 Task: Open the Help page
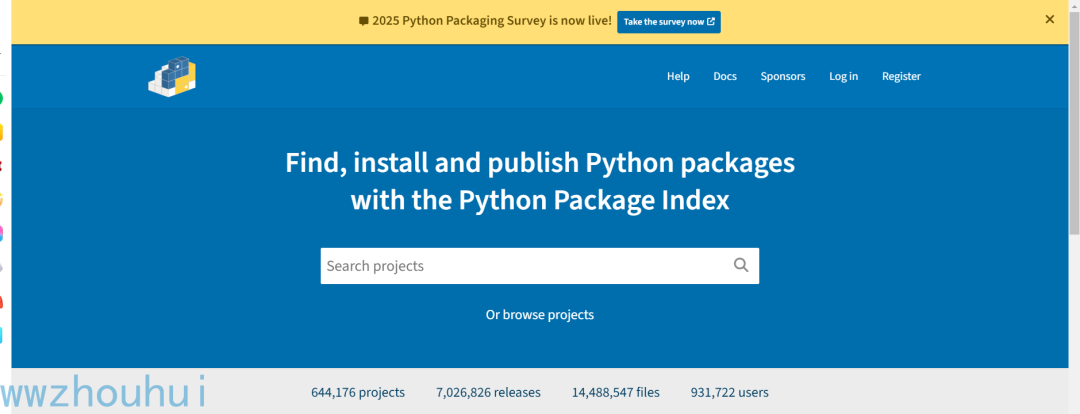[678, 76]
